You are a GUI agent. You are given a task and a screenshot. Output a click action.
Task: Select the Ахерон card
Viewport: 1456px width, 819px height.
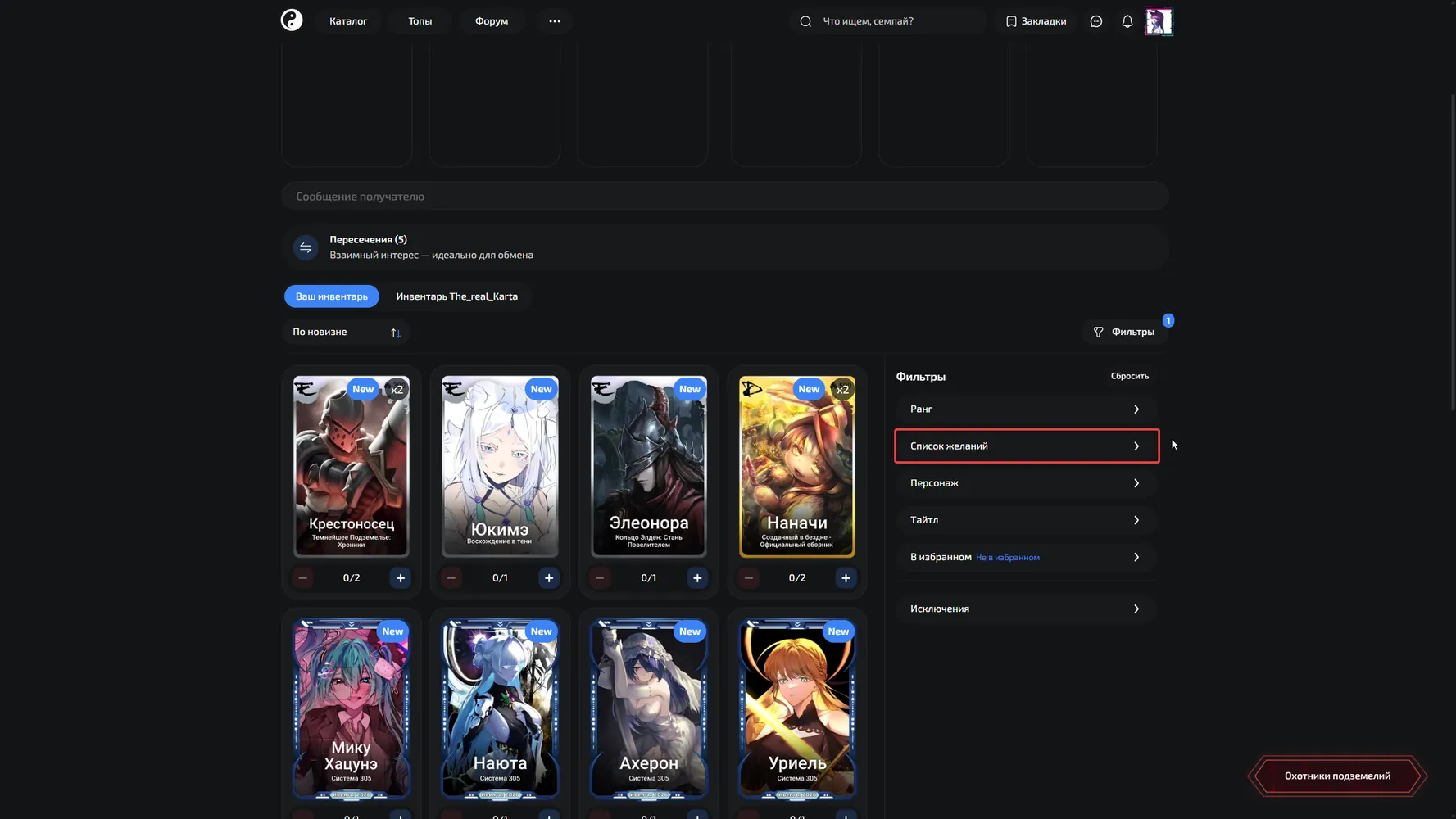[648, 708]
